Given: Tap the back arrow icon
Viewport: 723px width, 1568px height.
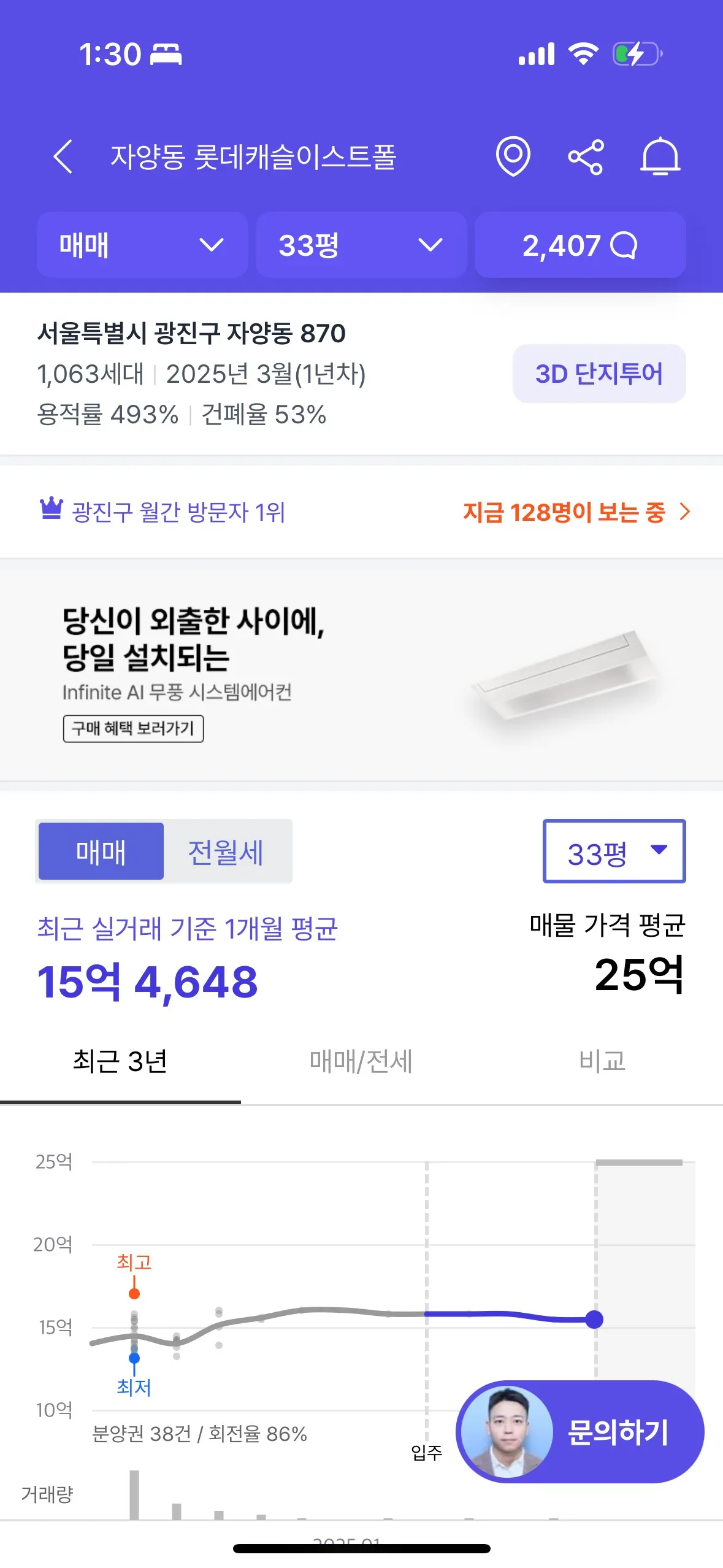Looking at the screenshot, I should coord(63,156).
